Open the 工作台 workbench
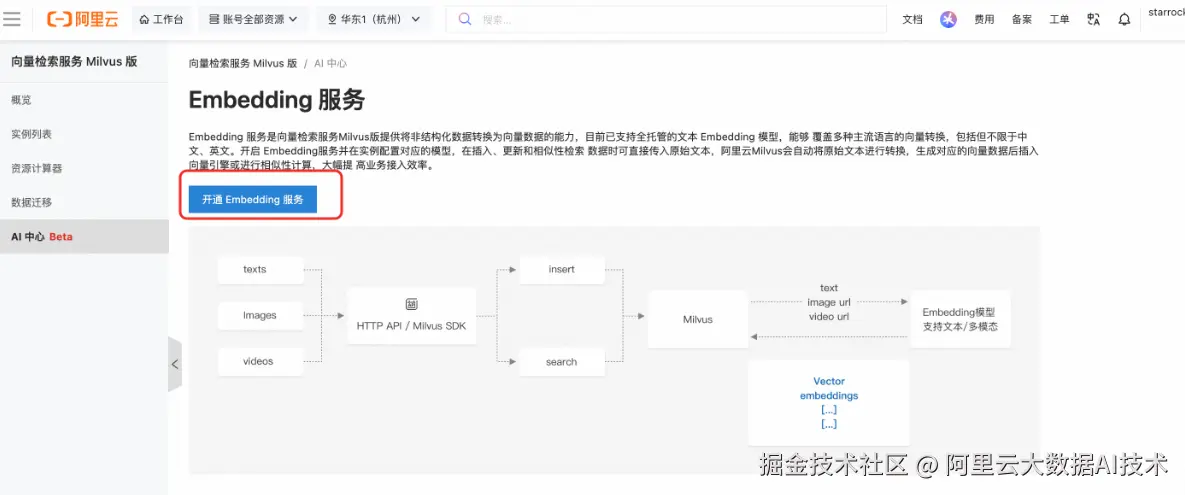The image size is (1185, 495). click(162, 20)
